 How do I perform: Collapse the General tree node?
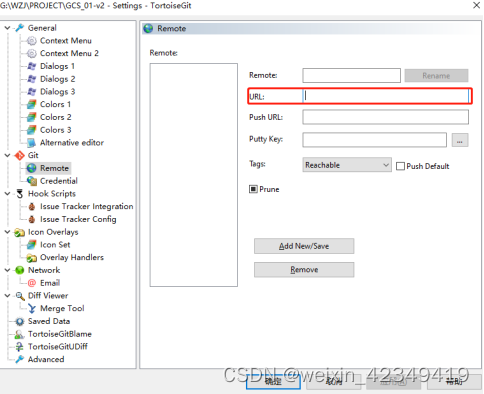7,28
